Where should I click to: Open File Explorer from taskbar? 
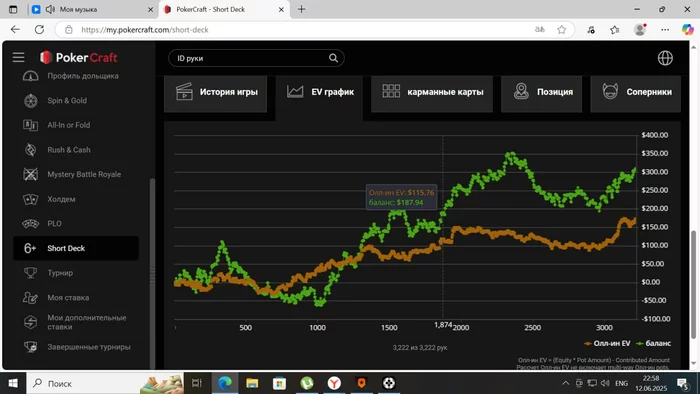click(x=252, y=383)
